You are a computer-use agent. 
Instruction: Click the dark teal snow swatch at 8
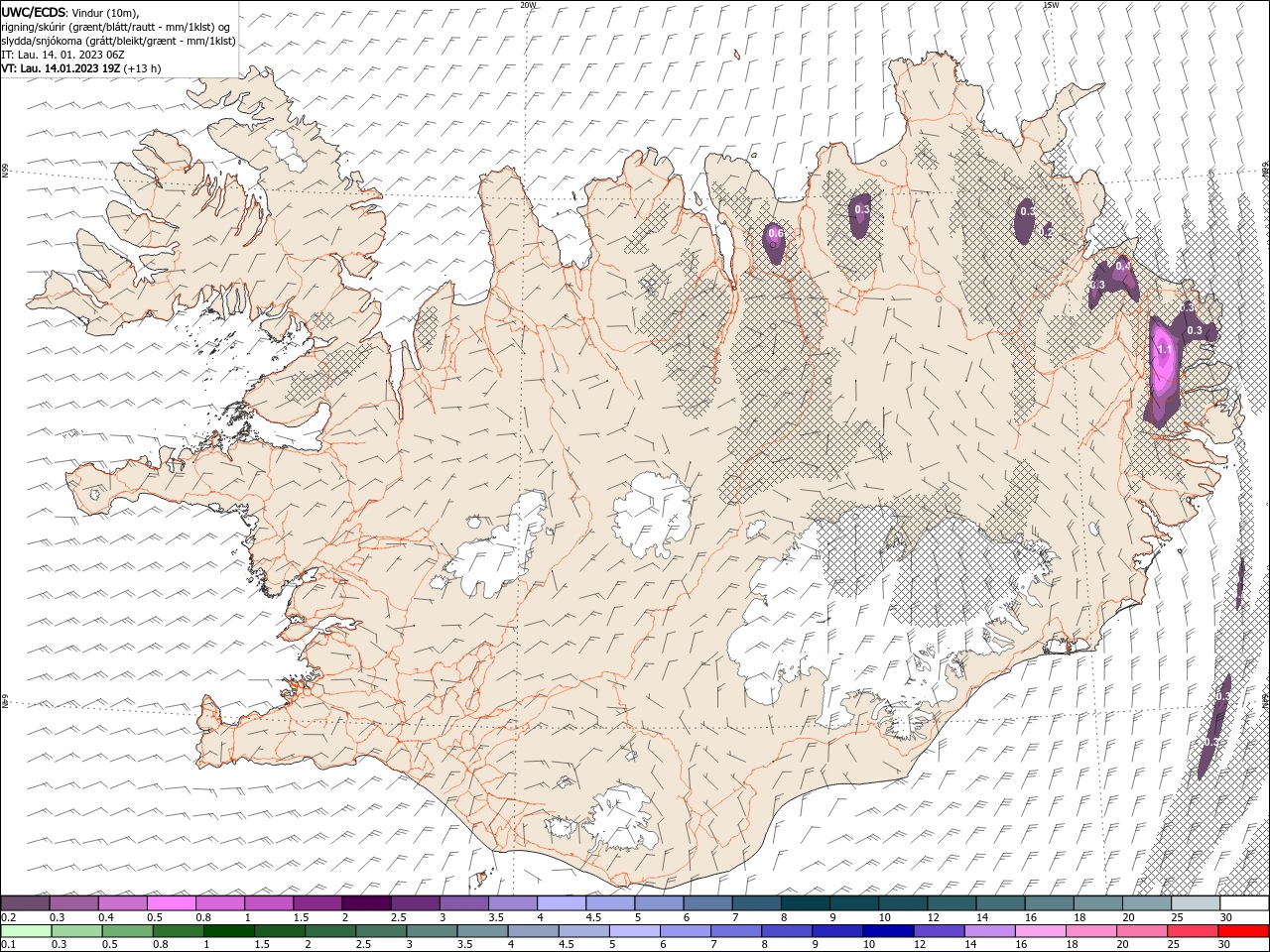coord(805,903)
